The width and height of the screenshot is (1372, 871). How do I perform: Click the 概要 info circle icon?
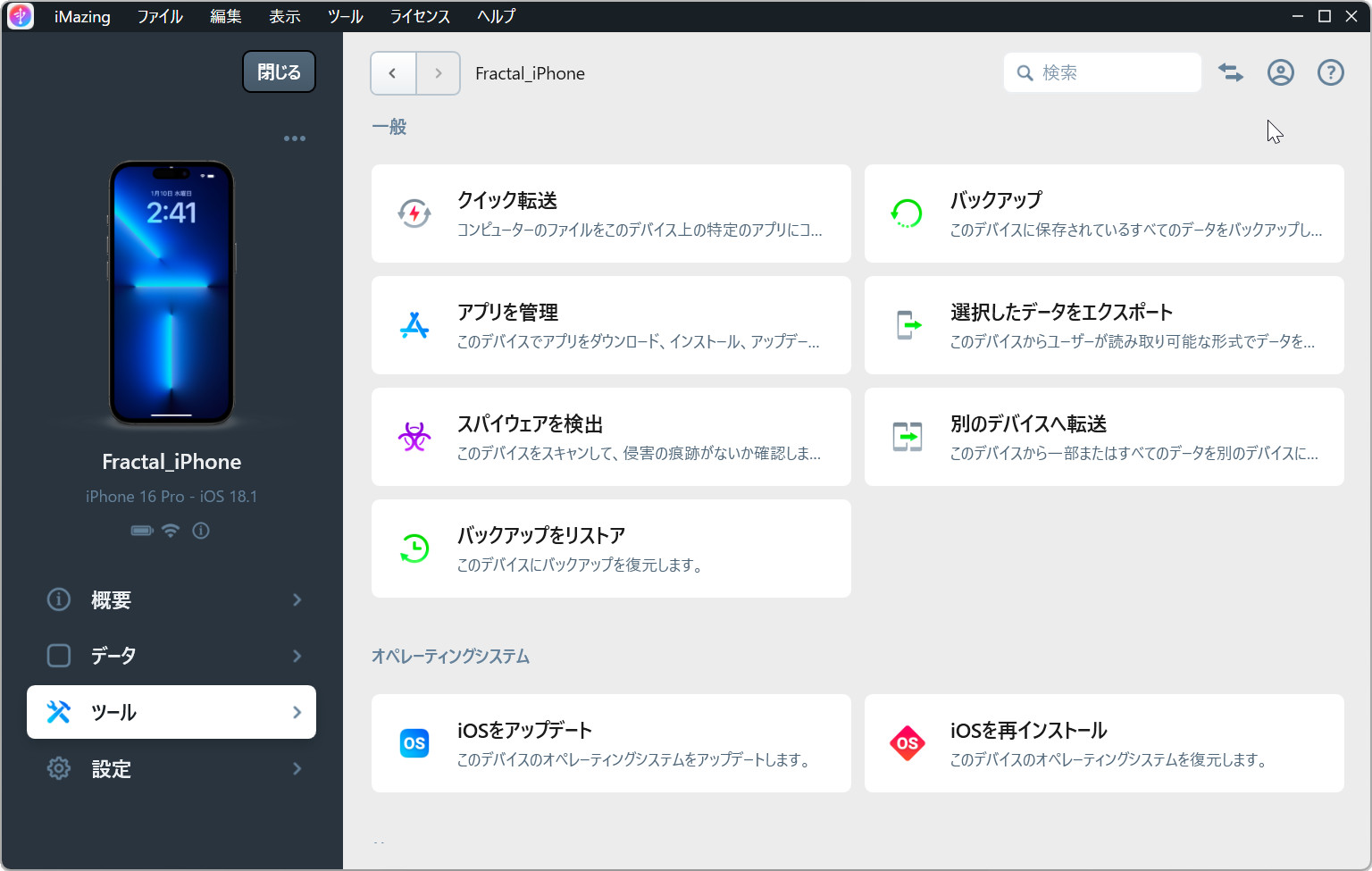point(59,599)
